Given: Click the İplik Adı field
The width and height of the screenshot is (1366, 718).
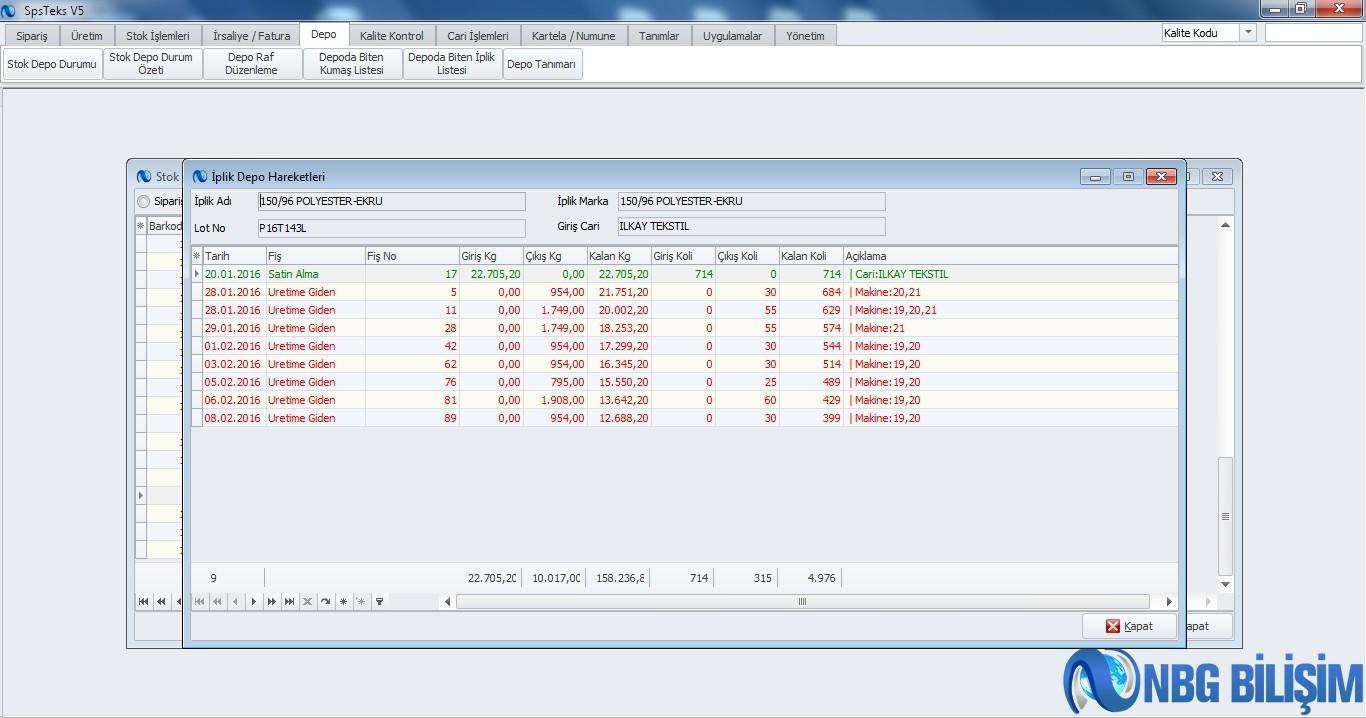Looking at the screenshot, I should (x=391, y=201).
